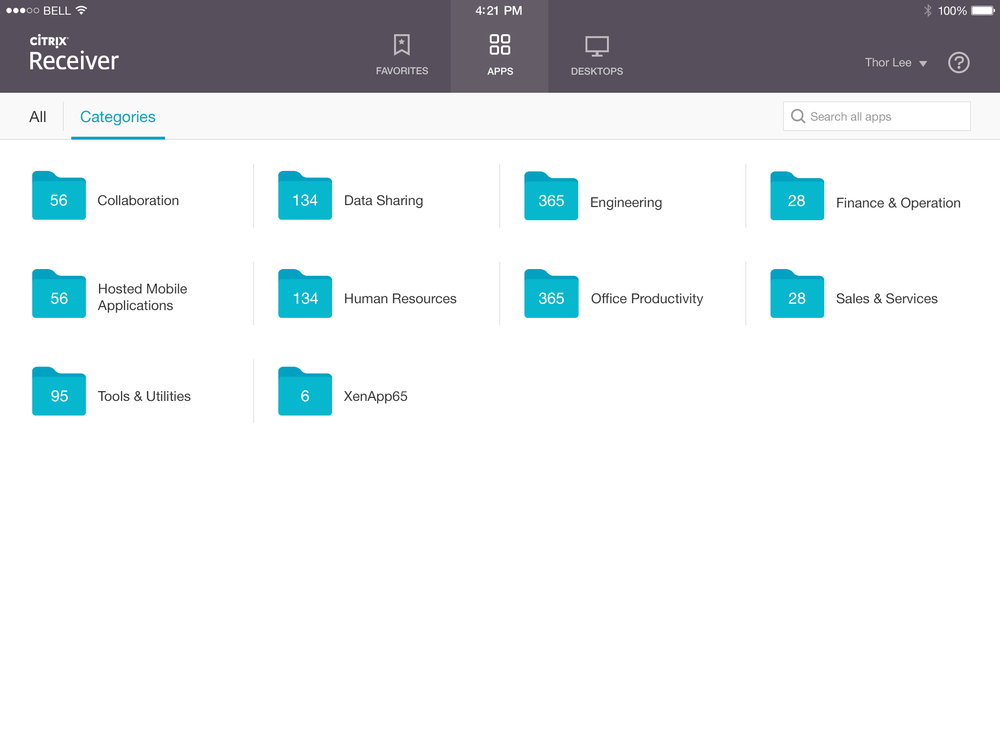Open the Finance & Operation folder icon

coord(797,196)
